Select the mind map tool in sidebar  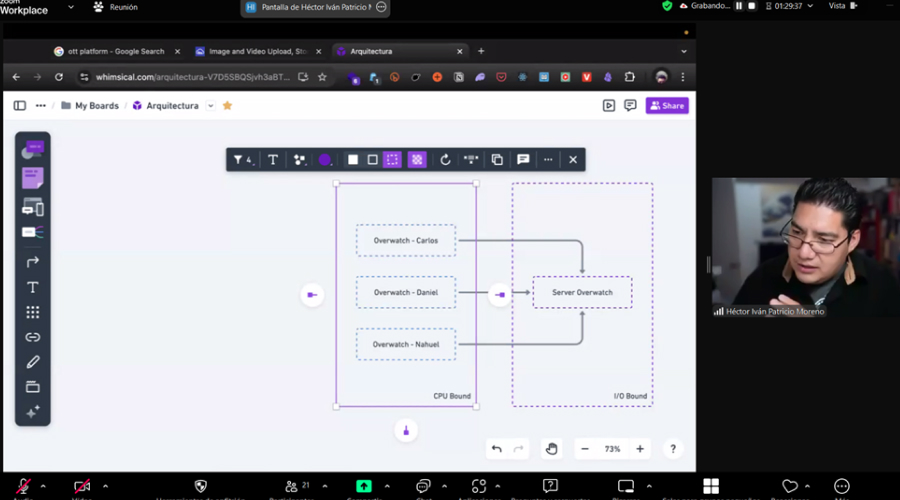coord(33,232)
